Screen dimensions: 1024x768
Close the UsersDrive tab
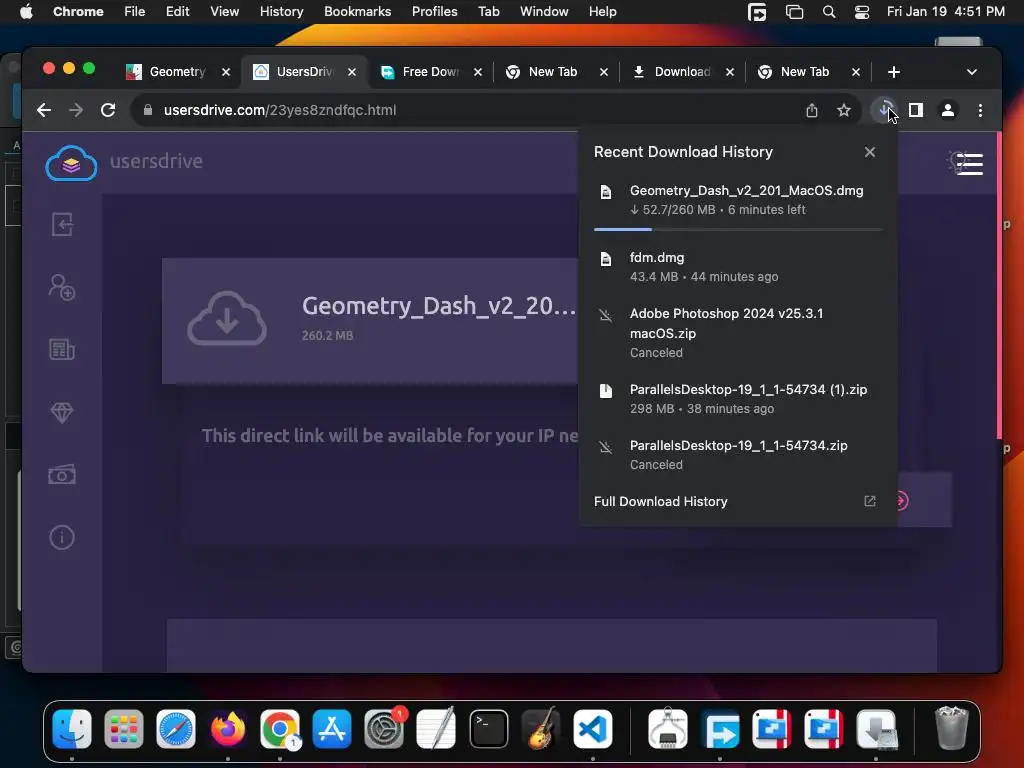click(352, 72)
